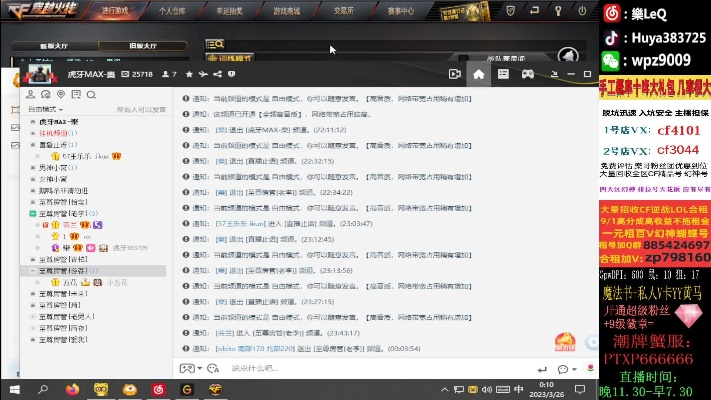Switch to the 新版大厅 lobby tab
711x400 pixels.
point(54,46)
